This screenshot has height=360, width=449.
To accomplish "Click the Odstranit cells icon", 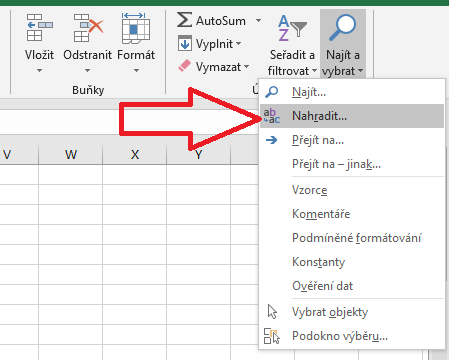I will 88,27.
